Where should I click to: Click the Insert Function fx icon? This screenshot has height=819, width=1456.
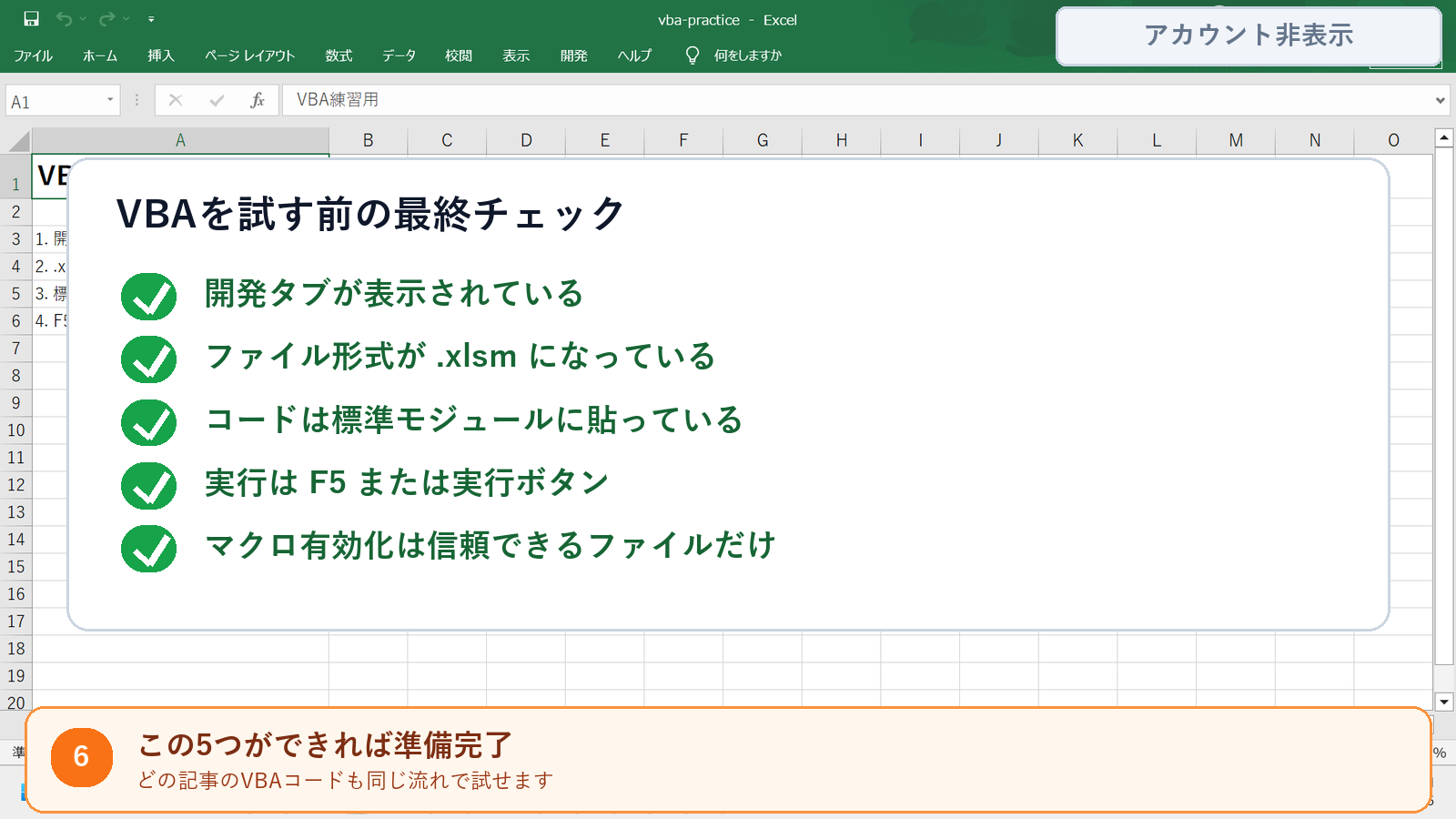[x=258, y=100]
